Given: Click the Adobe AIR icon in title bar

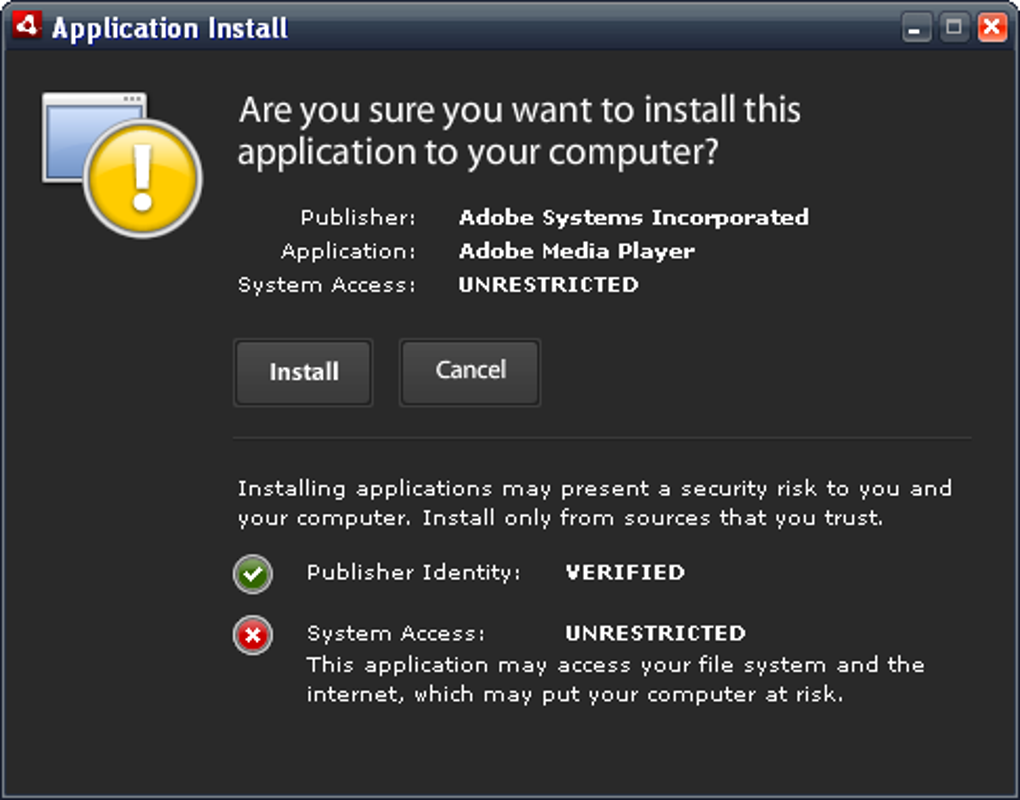Looking at the screenshot, I should coord(25,26).
